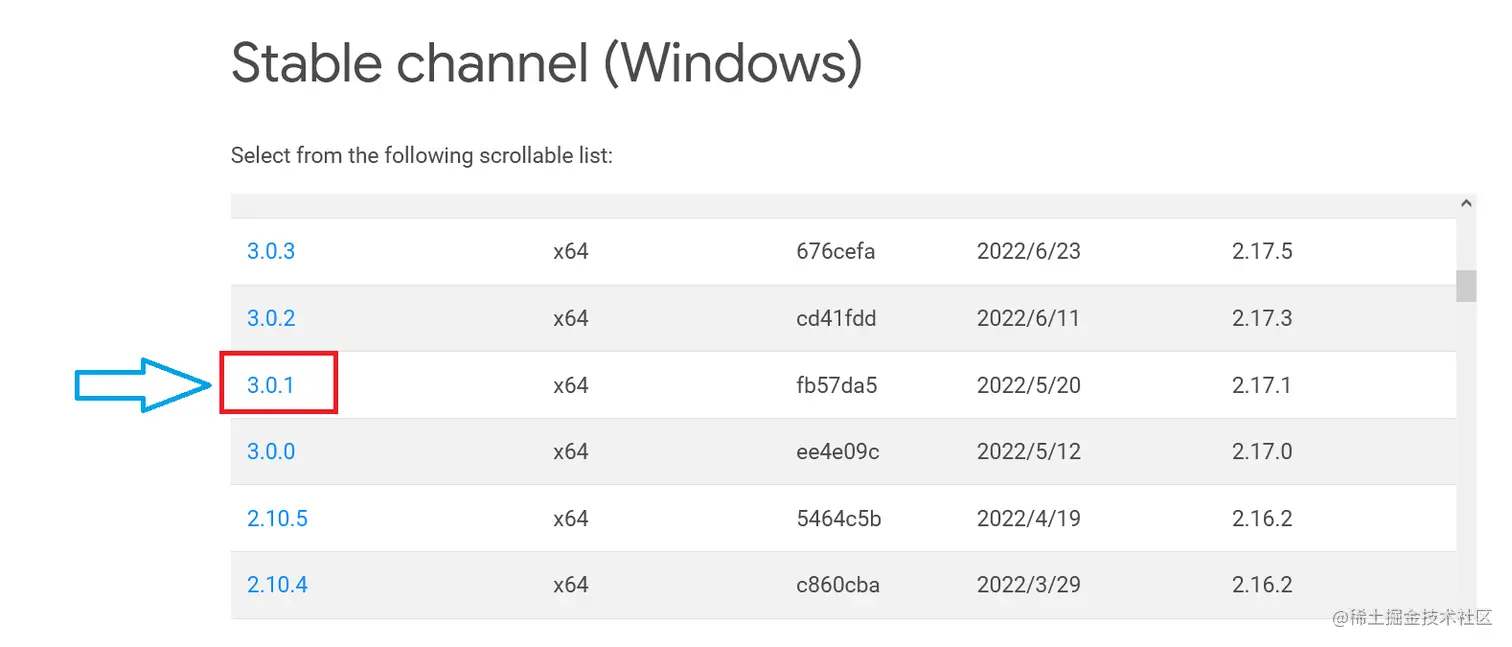Click the red-boxed 3.0.1 version link
Screen dimensions: 1512x647
(271, 385)
